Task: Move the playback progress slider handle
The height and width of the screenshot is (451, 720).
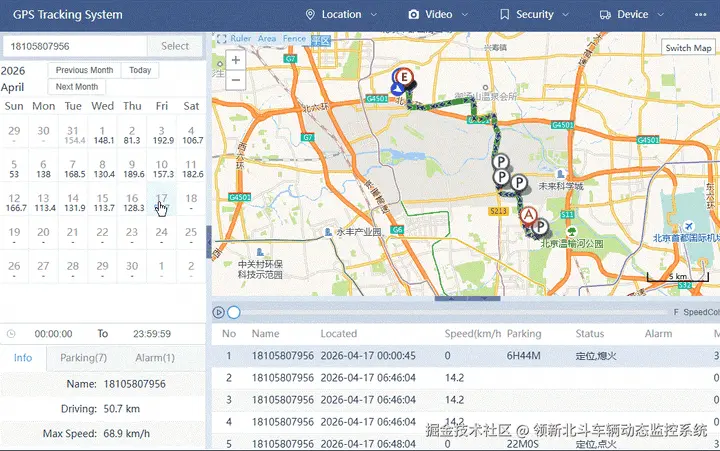Action: (234, 313)
